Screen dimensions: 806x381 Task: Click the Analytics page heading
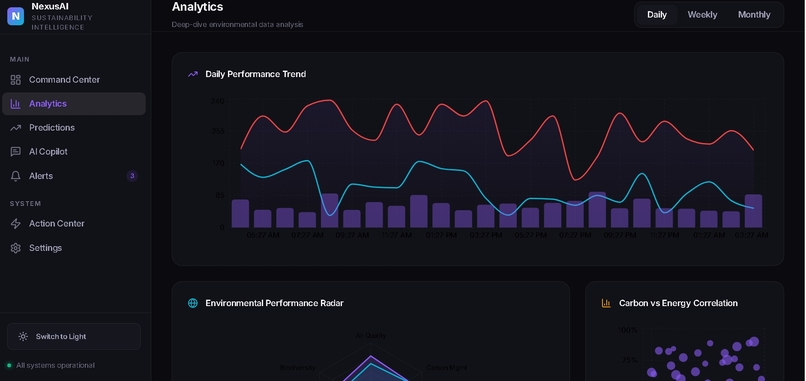(x=197, y=7)
